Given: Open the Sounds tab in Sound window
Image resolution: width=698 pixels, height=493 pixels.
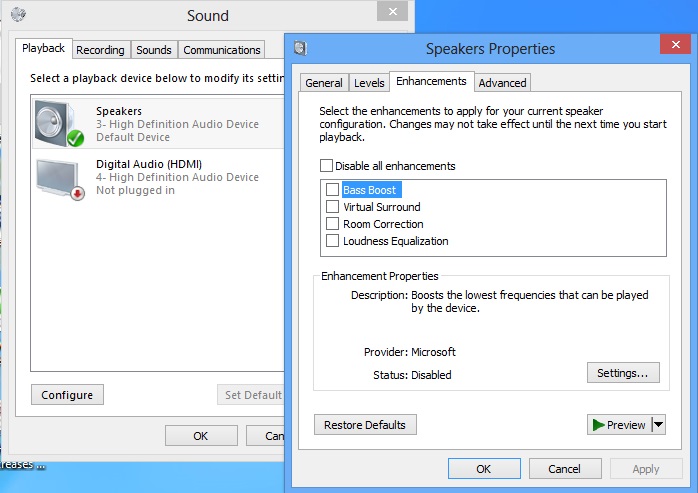Looking at the screenshot, I should [154, 50].
